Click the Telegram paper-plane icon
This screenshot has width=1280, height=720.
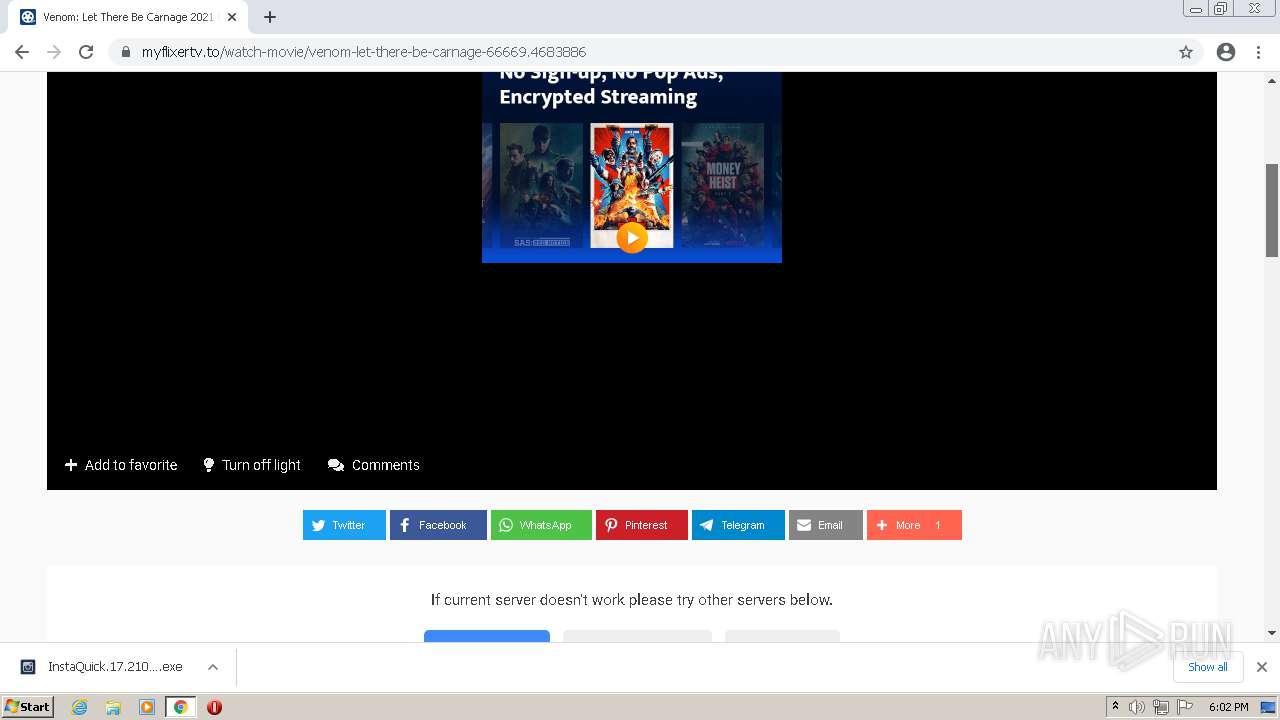tap(707, 525)
